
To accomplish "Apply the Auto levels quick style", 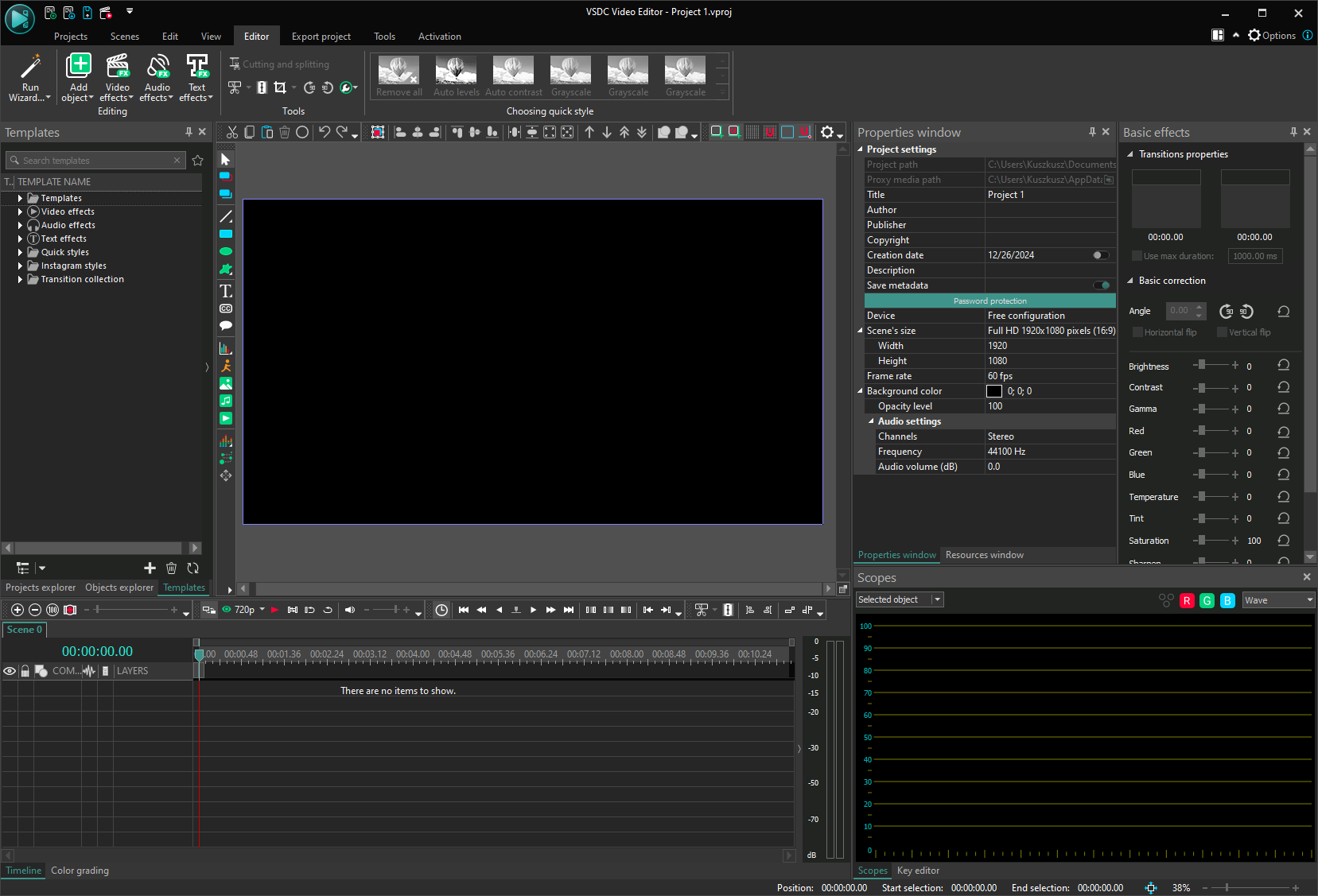I will [456, 76].
